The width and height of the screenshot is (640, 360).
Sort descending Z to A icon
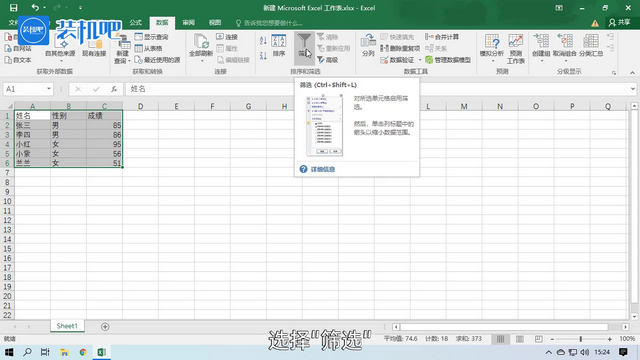(263, 55)
